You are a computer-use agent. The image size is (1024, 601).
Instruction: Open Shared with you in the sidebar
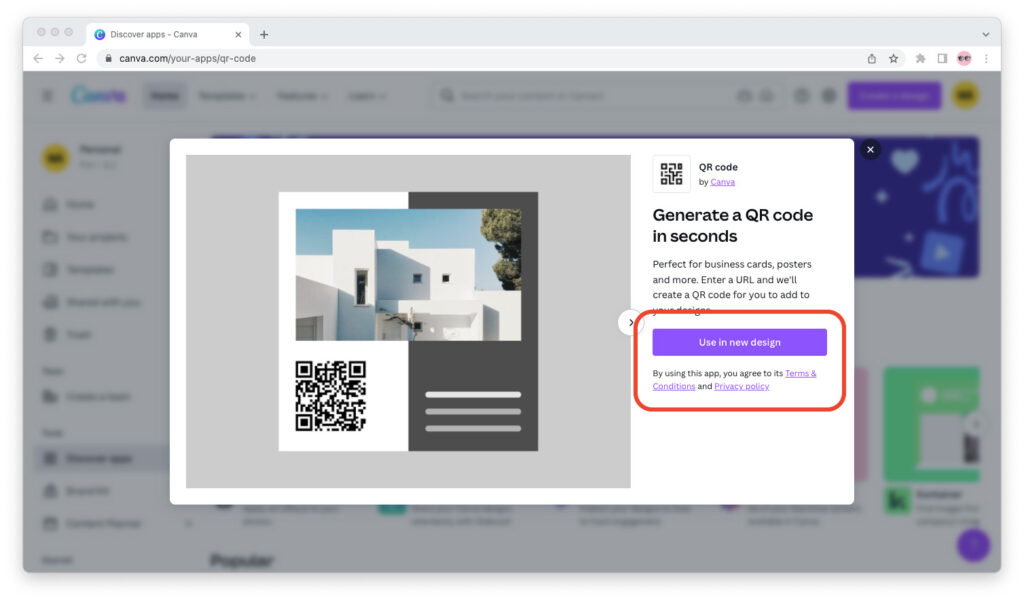coord(91,302)
